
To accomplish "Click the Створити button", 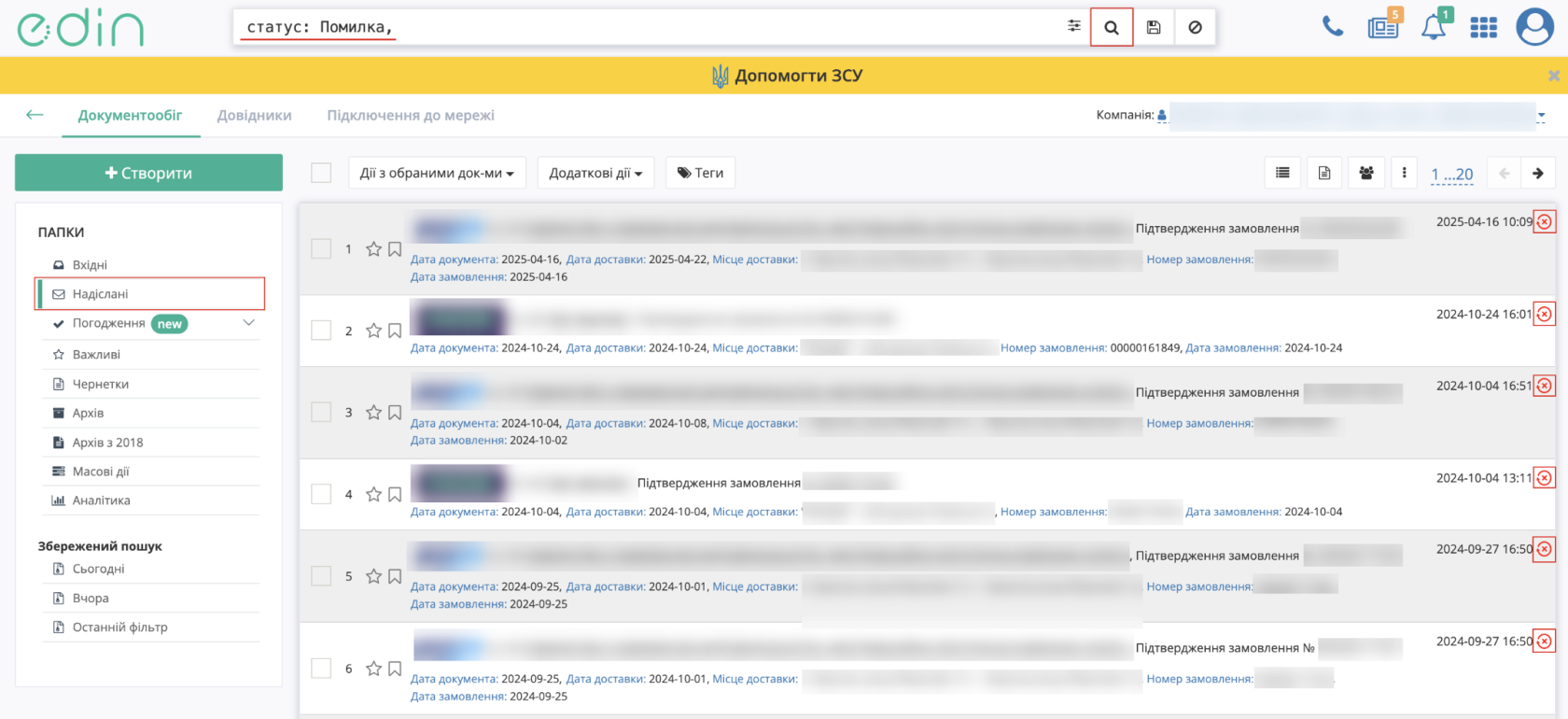I will click(148, 173).
